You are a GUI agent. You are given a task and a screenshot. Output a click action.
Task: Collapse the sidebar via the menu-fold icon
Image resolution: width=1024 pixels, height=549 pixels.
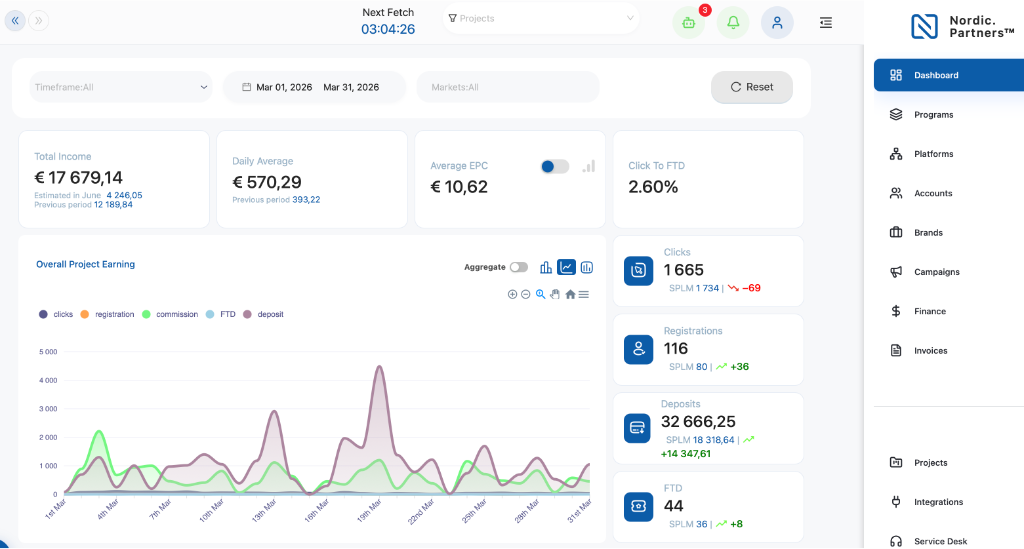click(x=825, y=23)
